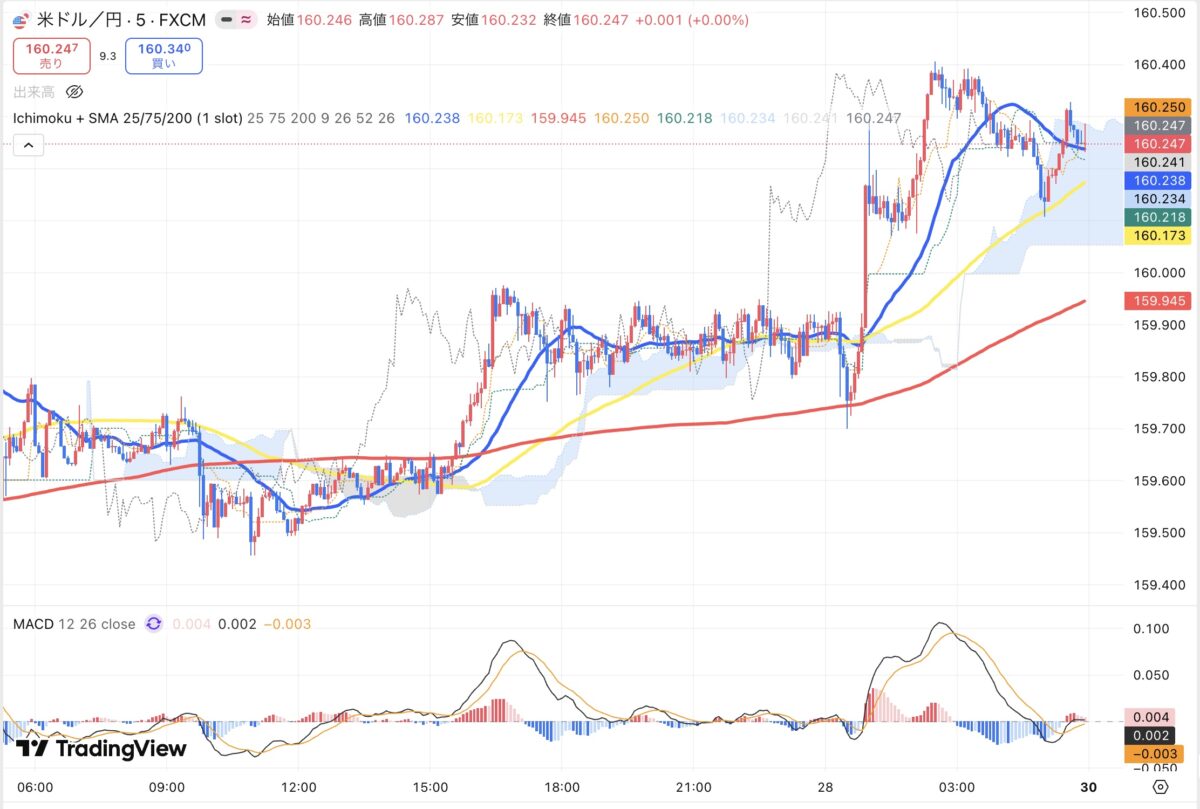
Task: Open chart settings hexagon icon at bottom right
Action: tap(1159, 786)
